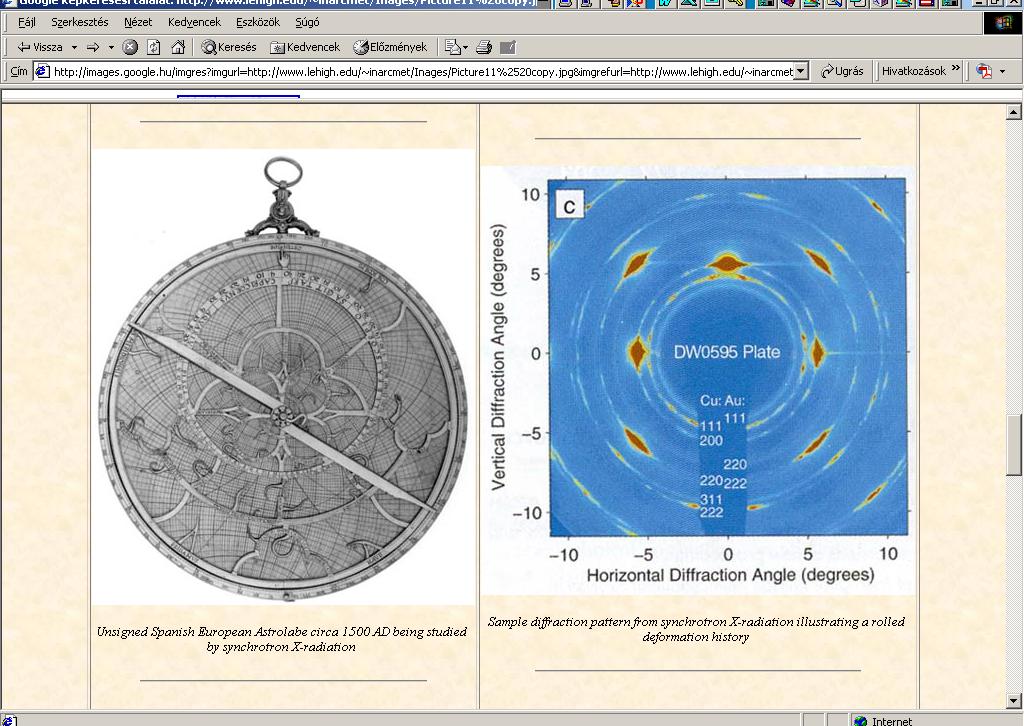Expand the Vissza back history dropdown arrow
1024x726 pixels.
(74, 47)
